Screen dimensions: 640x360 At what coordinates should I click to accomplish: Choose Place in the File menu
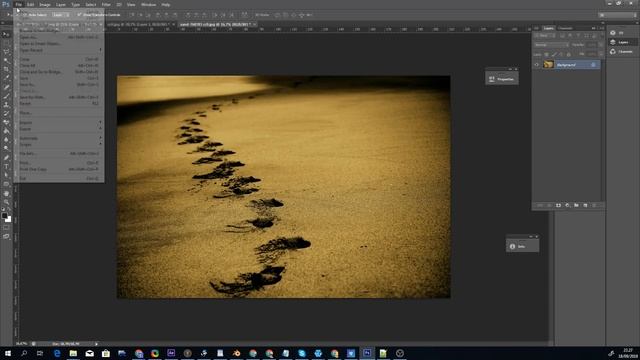tap(59, 113)
